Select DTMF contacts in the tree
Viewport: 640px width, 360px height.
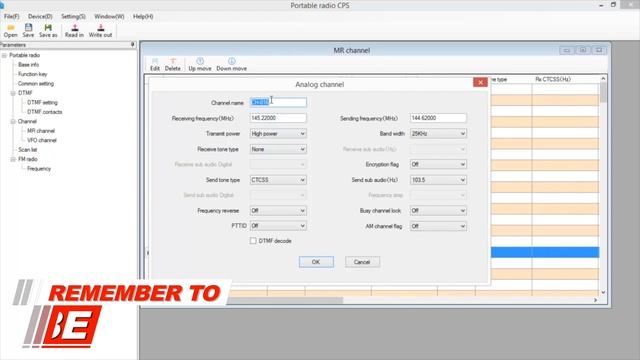click(44, 112)
